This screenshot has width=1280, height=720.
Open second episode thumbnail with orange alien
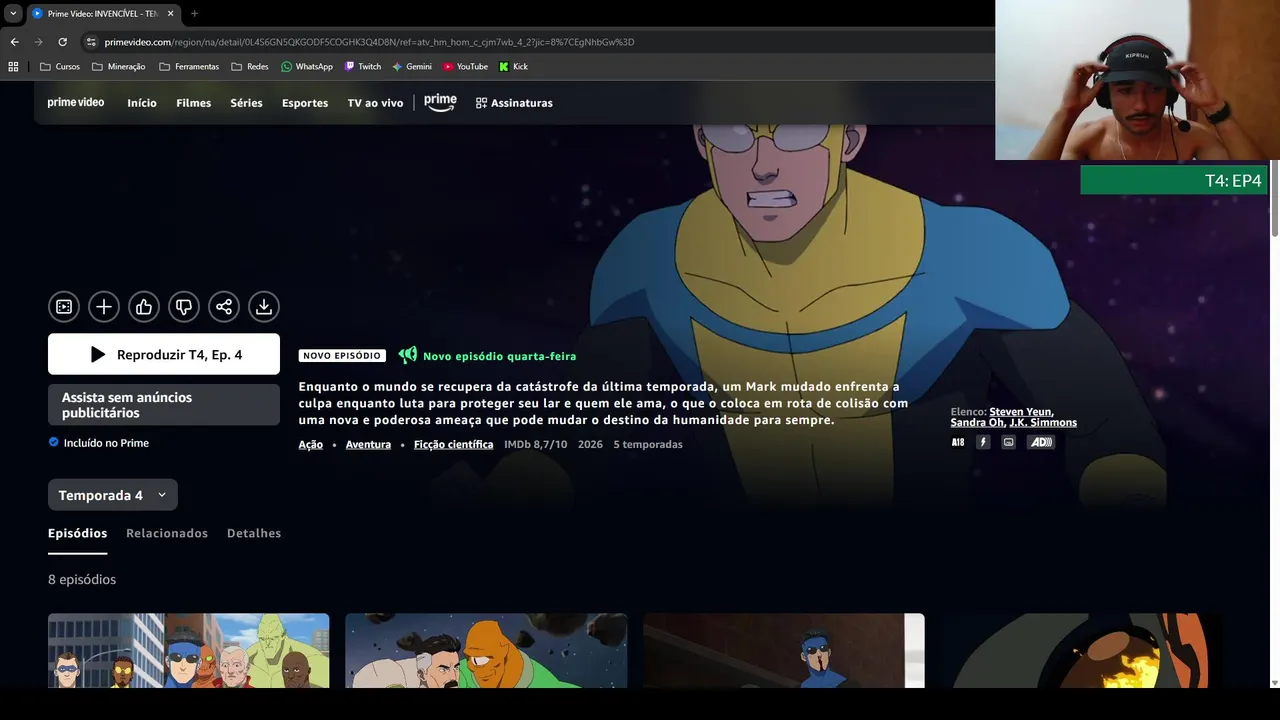[486, 651]
